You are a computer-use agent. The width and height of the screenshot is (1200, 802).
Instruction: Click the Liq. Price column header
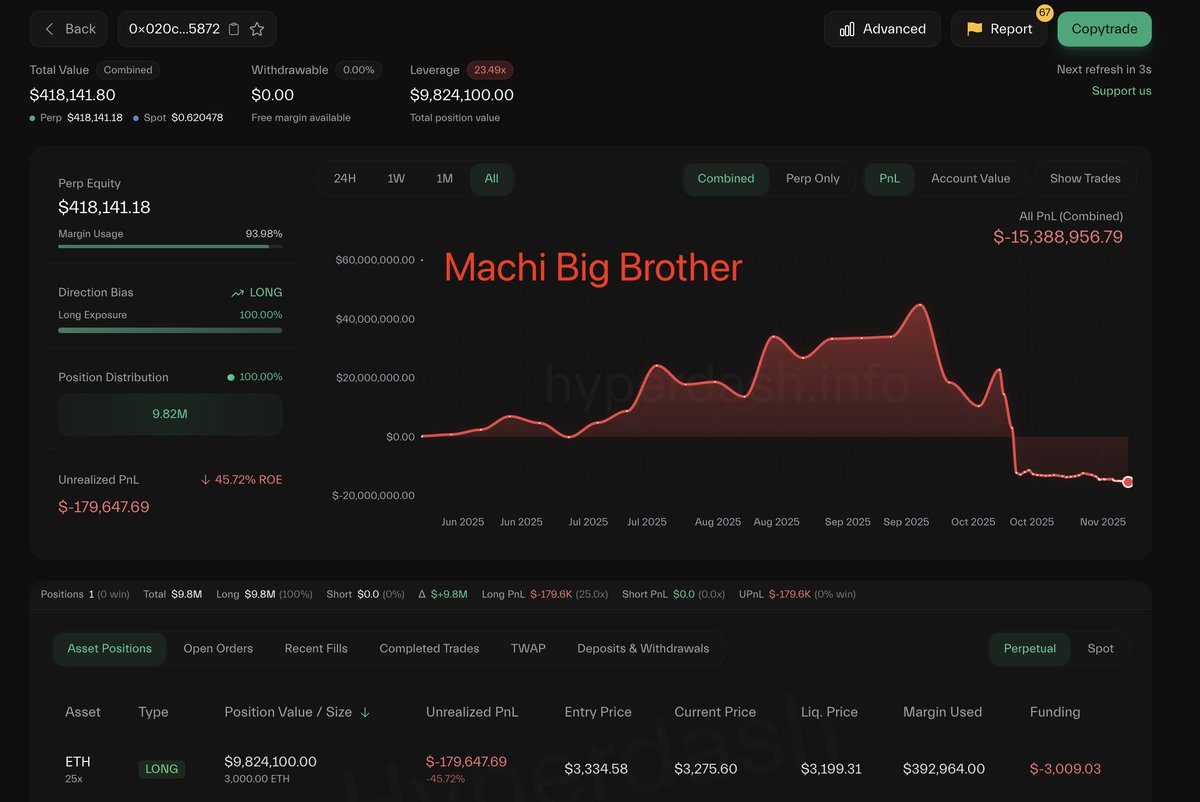(x=829, y=712)
